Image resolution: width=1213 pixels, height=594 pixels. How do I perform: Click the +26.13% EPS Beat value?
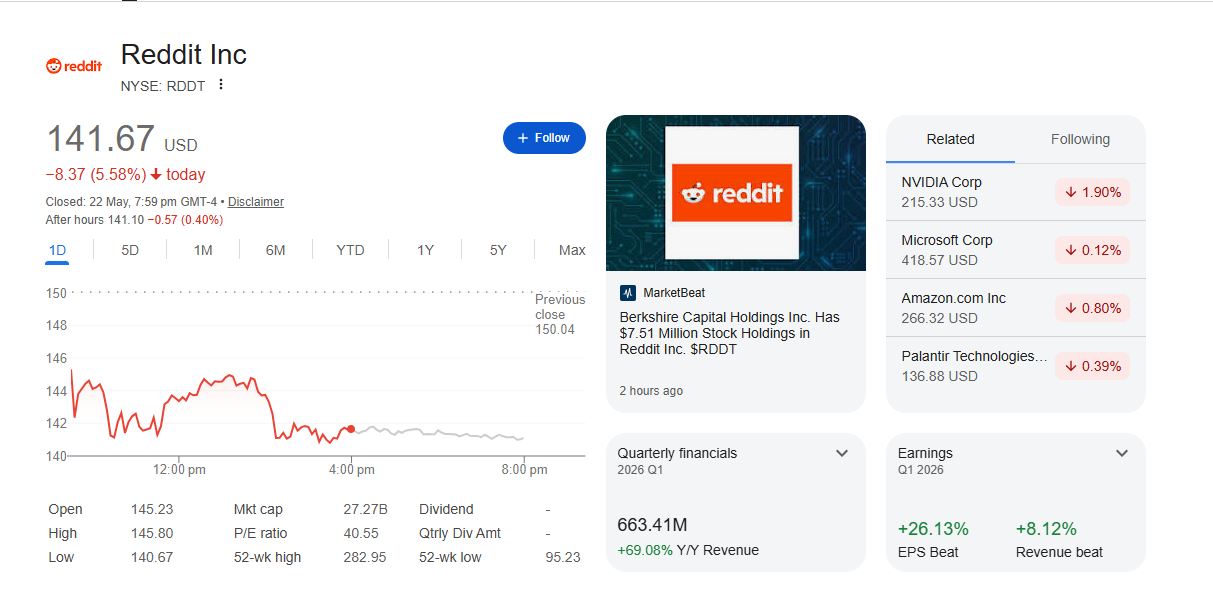click(933, 529)
